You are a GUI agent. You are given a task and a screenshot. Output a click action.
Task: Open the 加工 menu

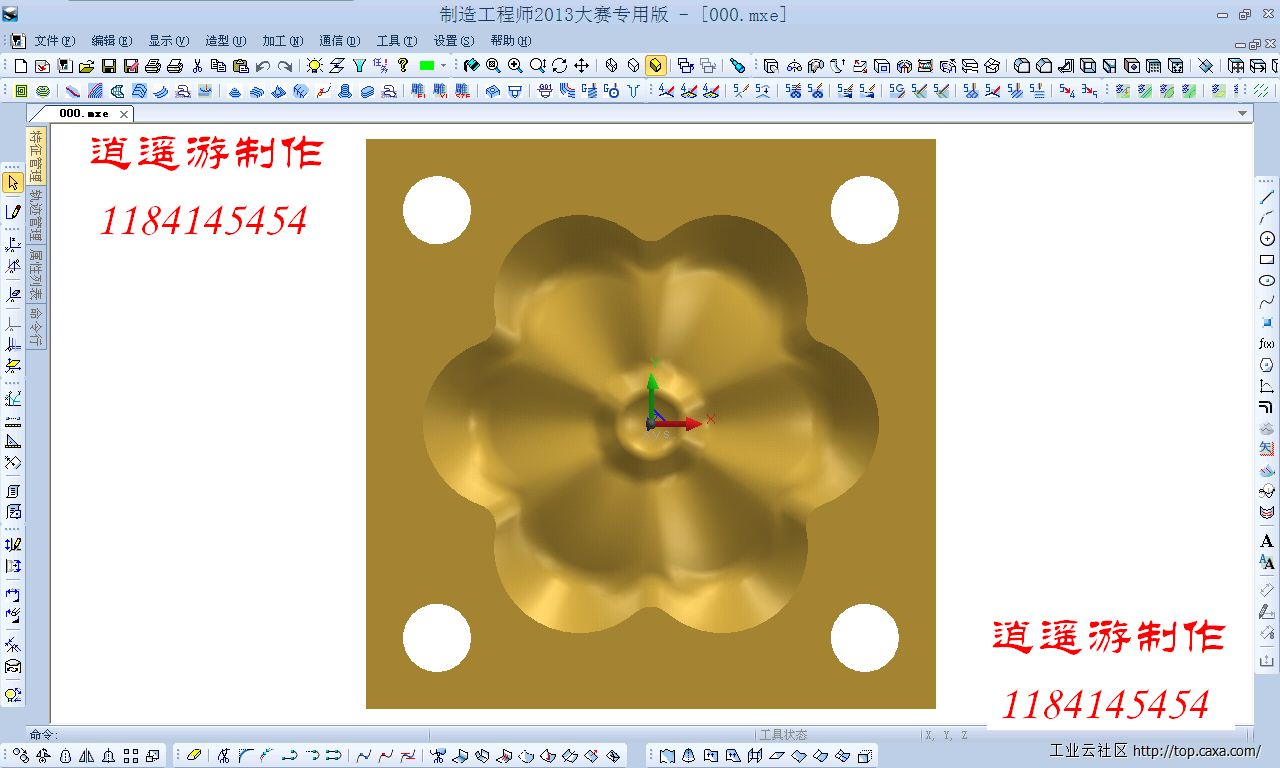tap(282, 41)
